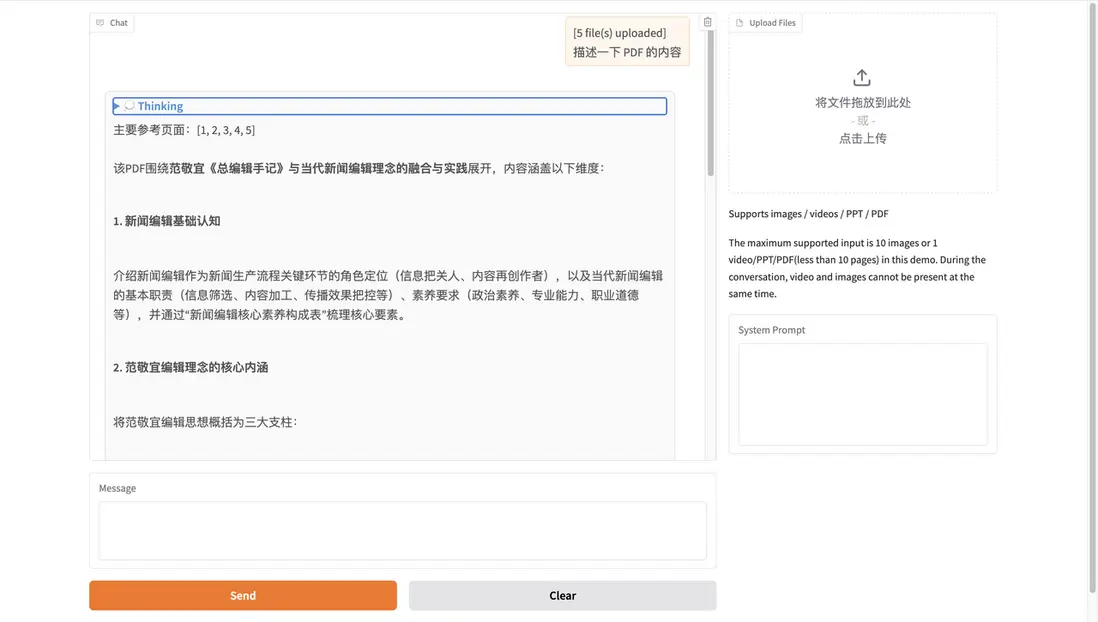Screen dimensions: 1098x622
Task: Click the 'System Prompt' label
Action: pos(771,330)
